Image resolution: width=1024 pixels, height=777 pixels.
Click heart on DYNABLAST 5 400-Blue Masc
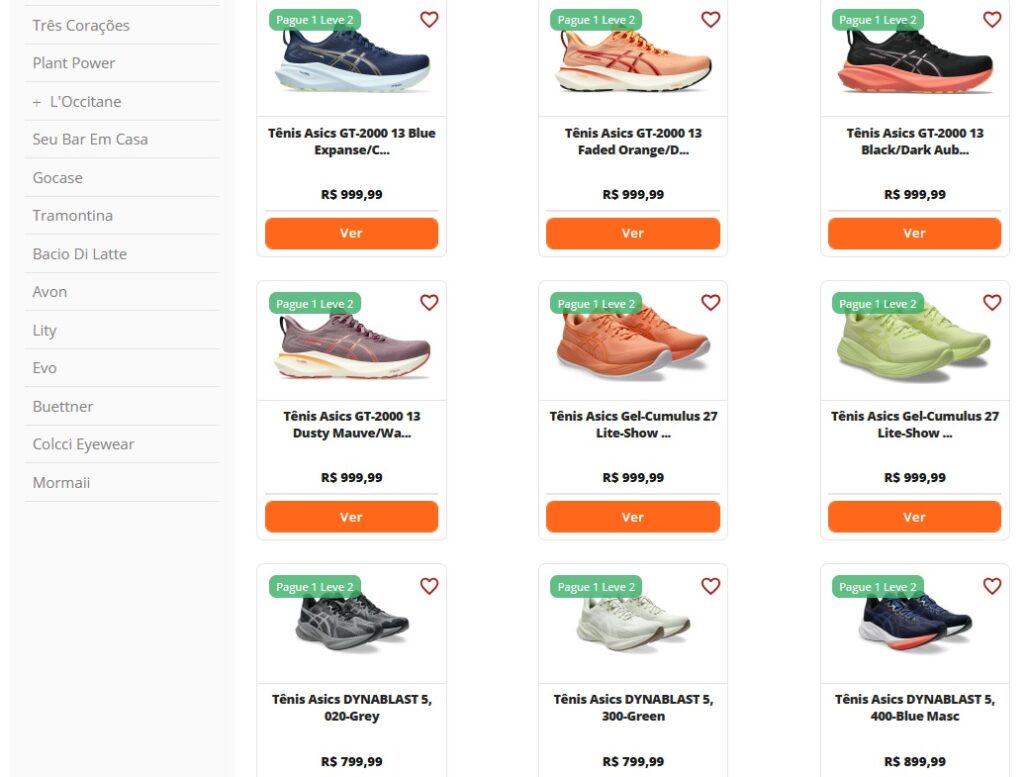[x=992, y=586]
